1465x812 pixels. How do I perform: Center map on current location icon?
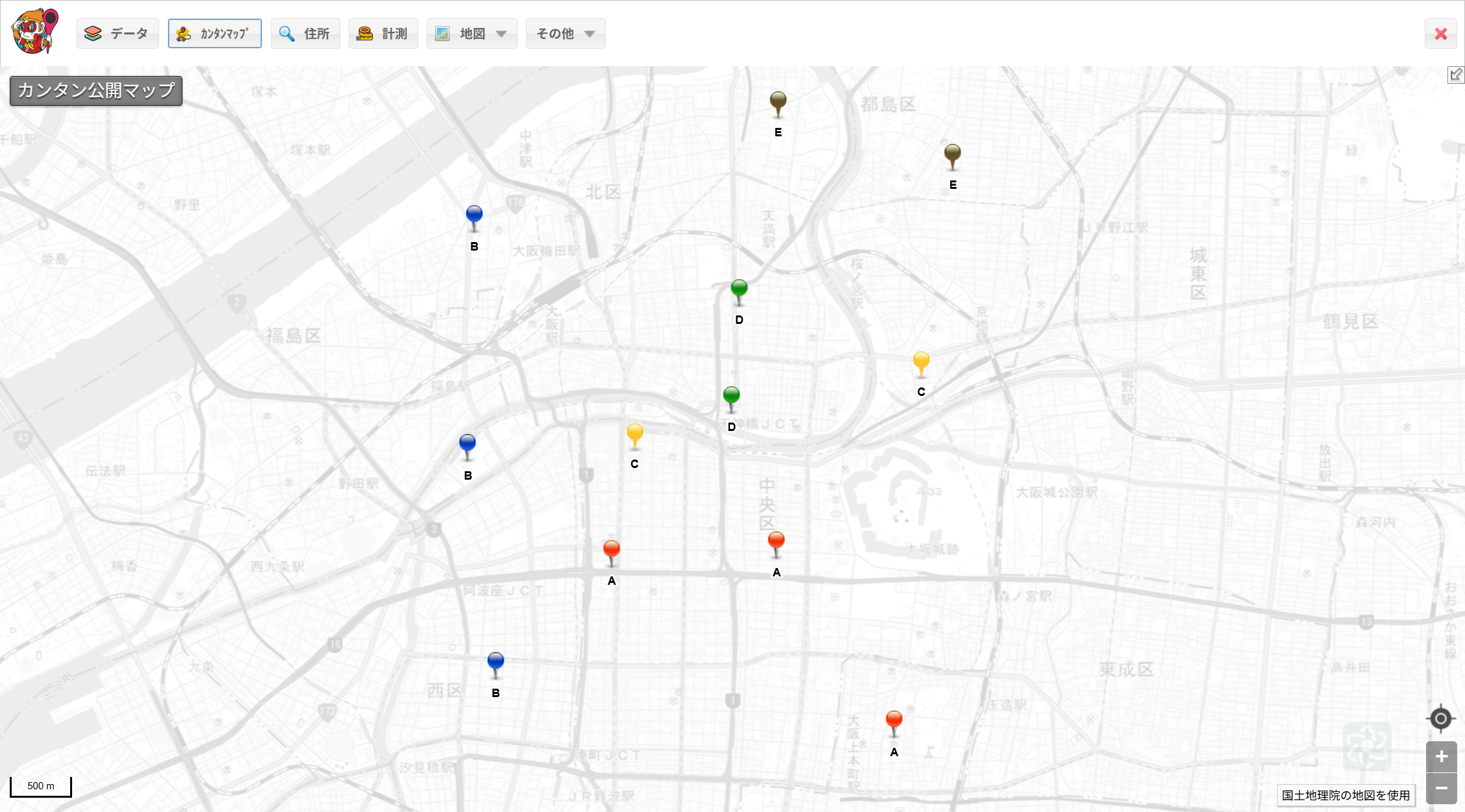pyautogui.click(x=1440, y=719)
